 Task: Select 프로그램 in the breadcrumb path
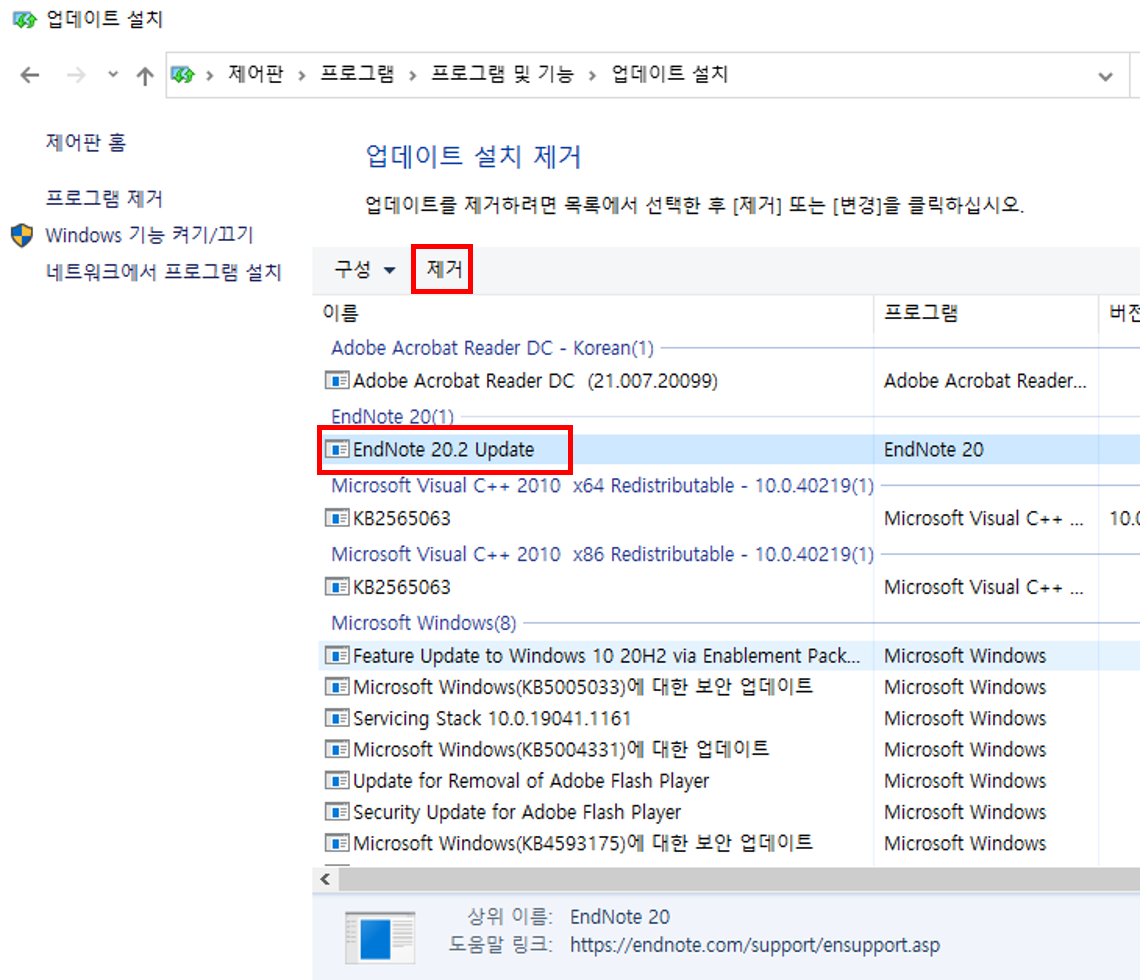coord(357,74)
